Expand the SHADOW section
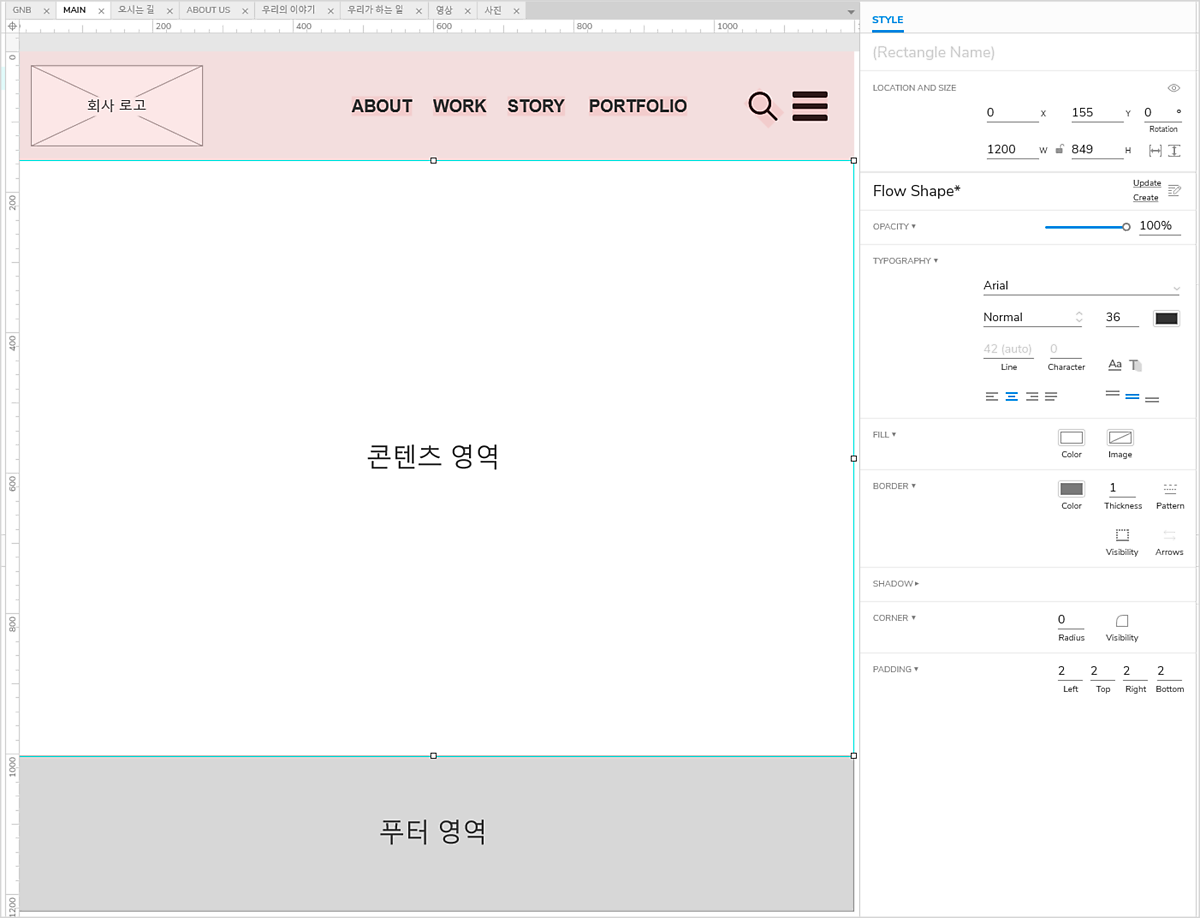The height and width of the screenshot is (918, 1200). click(x=895, y=583)
